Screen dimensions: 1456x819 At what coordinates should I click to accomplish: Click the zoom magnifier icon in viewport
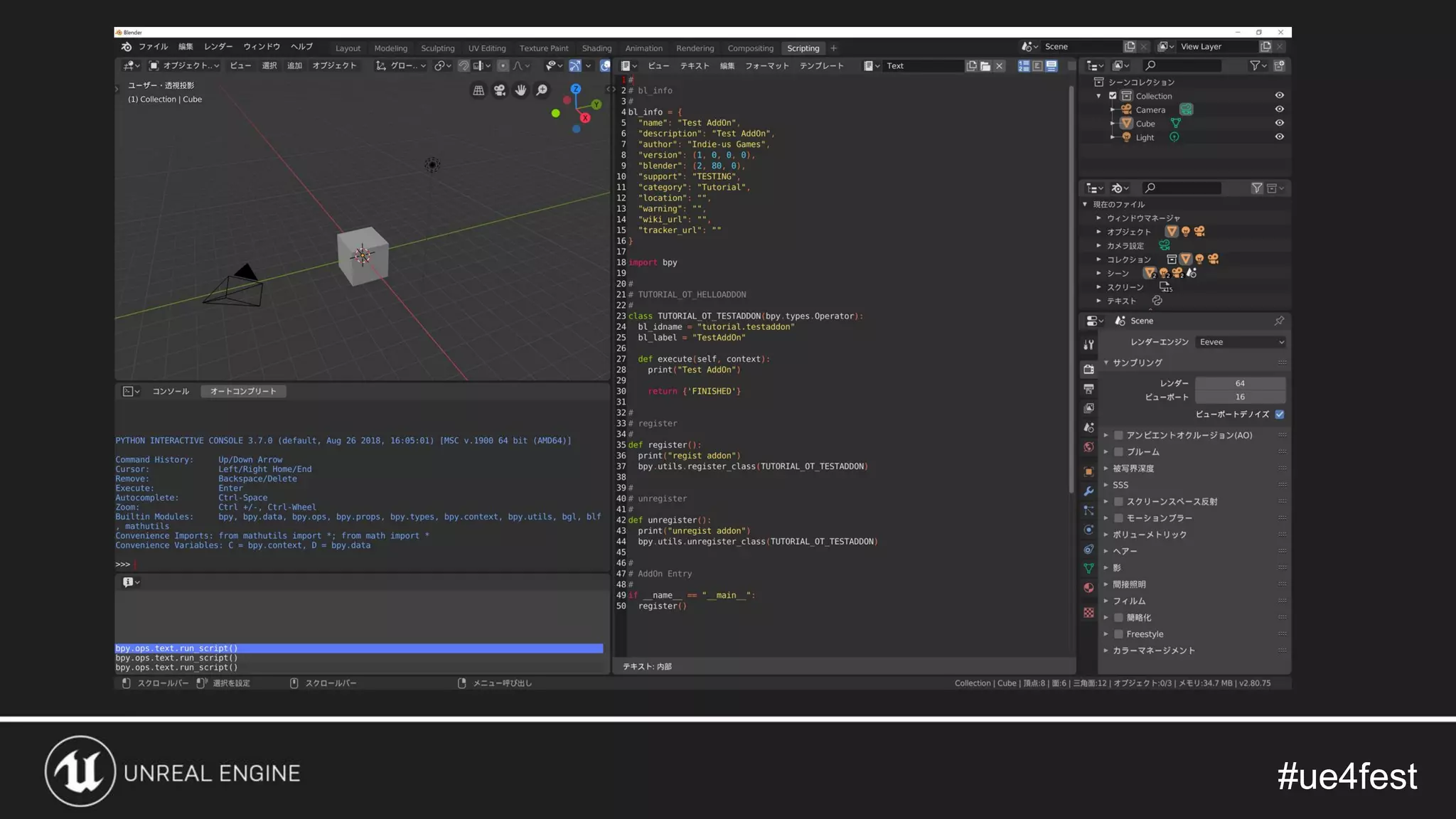pos(542,90)
